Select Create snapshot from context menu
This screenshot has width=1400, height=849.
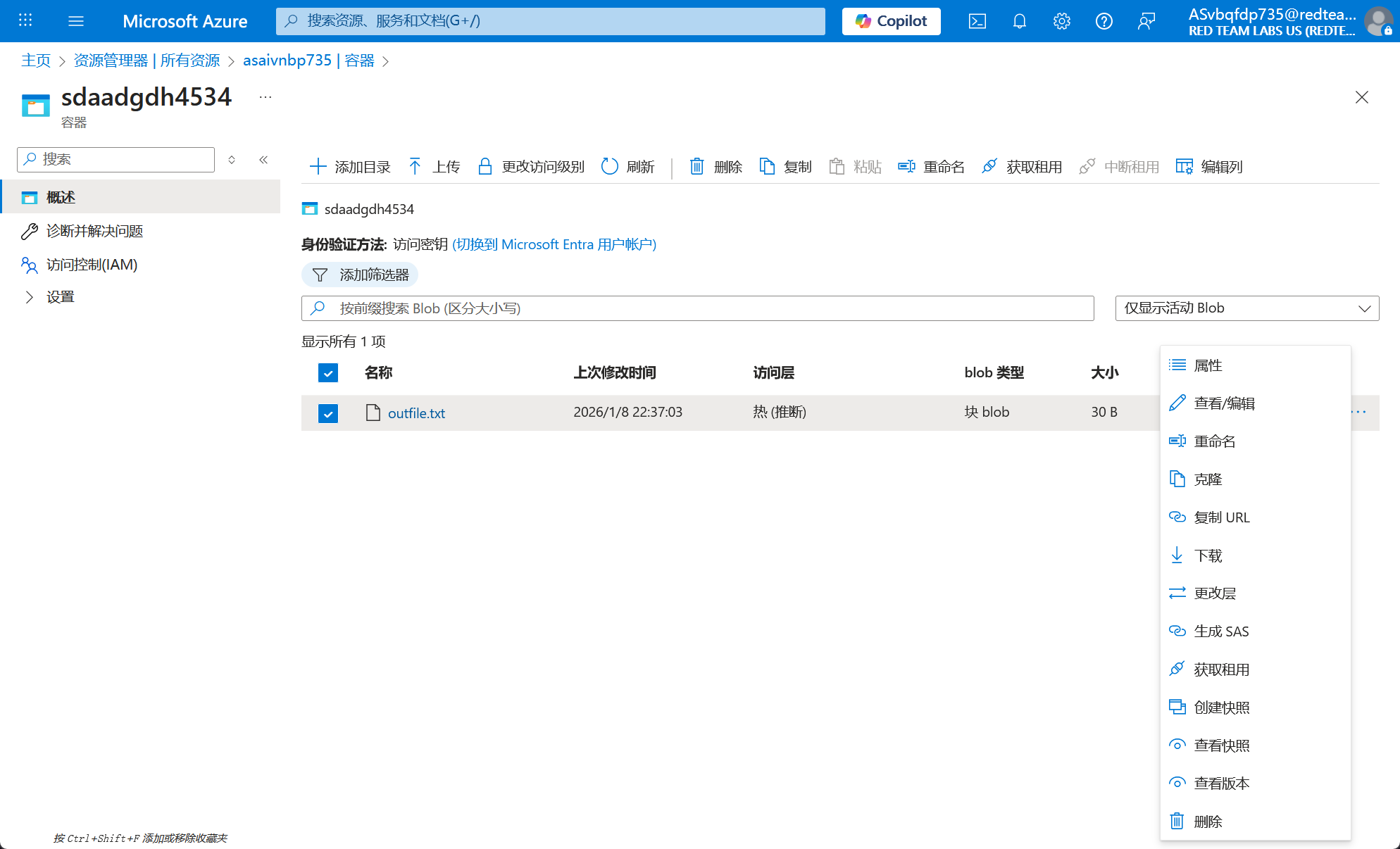[1221, 707]
